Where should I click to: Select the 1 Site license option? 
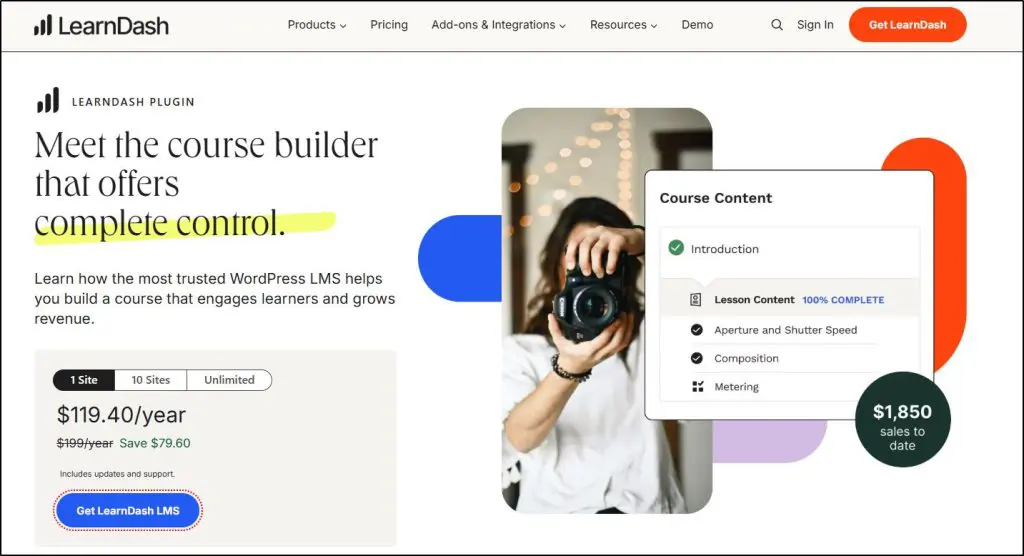pos(84,380)
